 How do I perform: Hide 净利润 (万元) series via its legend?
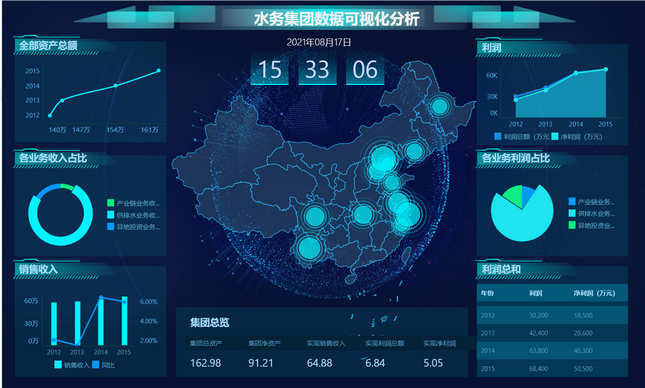coord(577,137)
